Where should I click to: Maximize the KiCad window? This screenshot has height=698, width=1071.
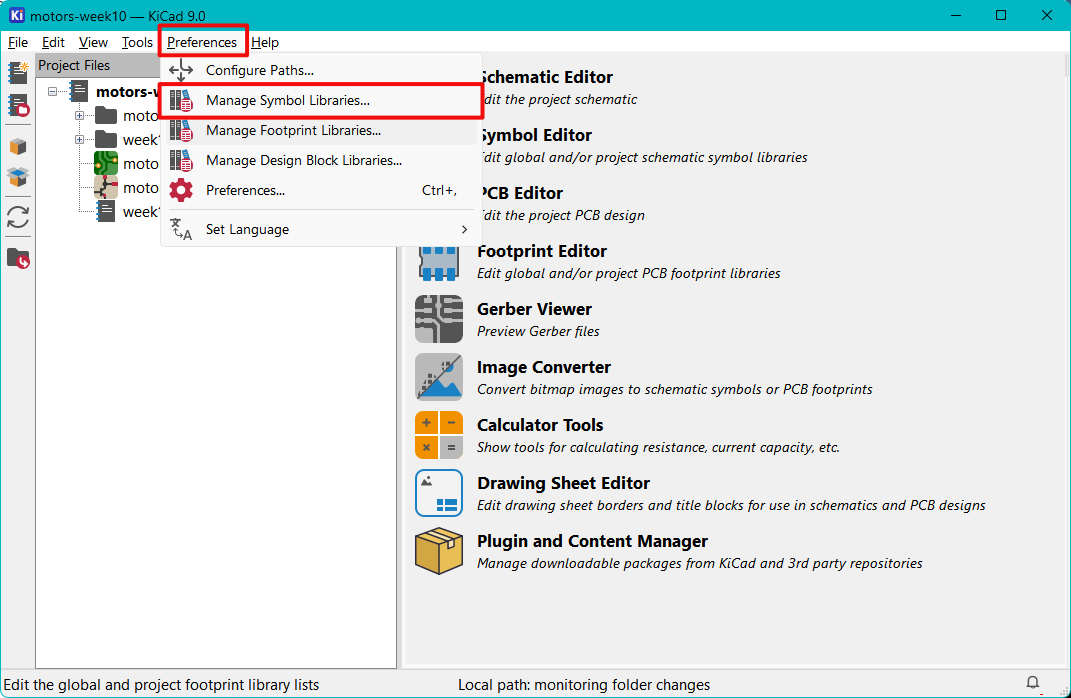[1001, 15]
